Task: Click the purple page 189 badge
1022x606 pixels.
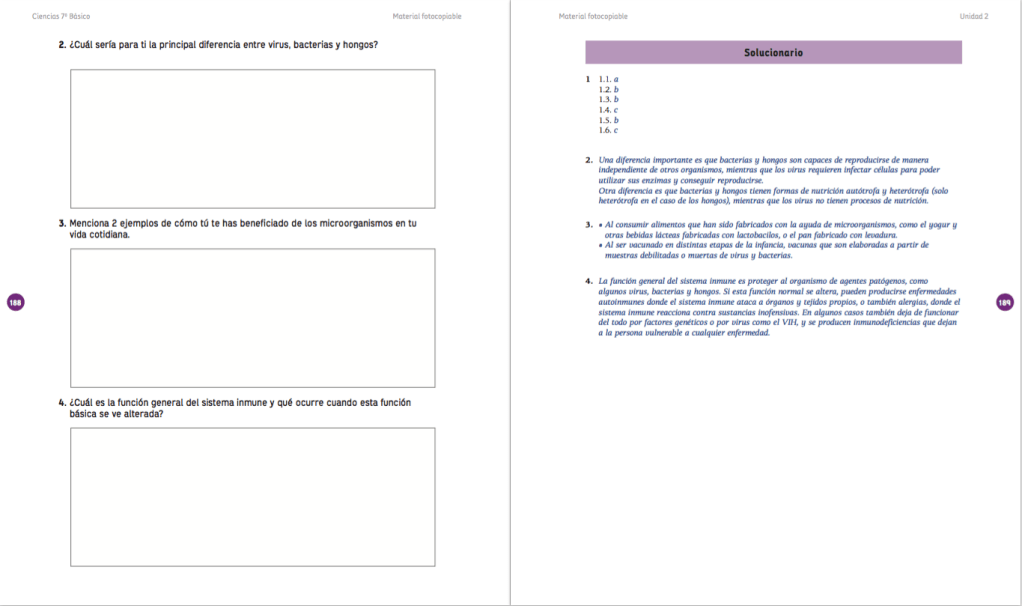Action: [1005, 302]
